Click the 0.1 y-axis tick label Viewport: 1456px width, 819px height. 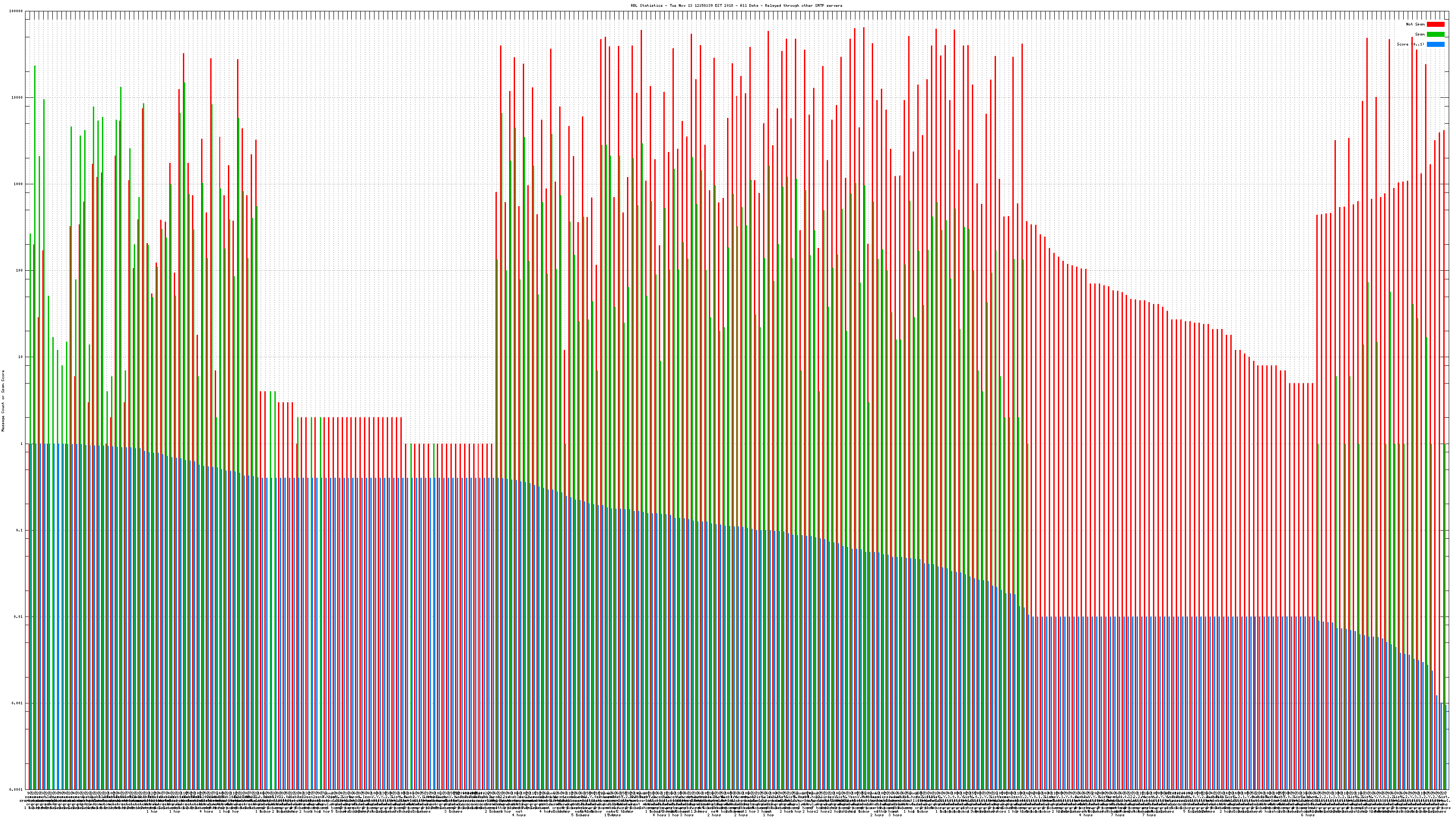click(x=20, y=530)
